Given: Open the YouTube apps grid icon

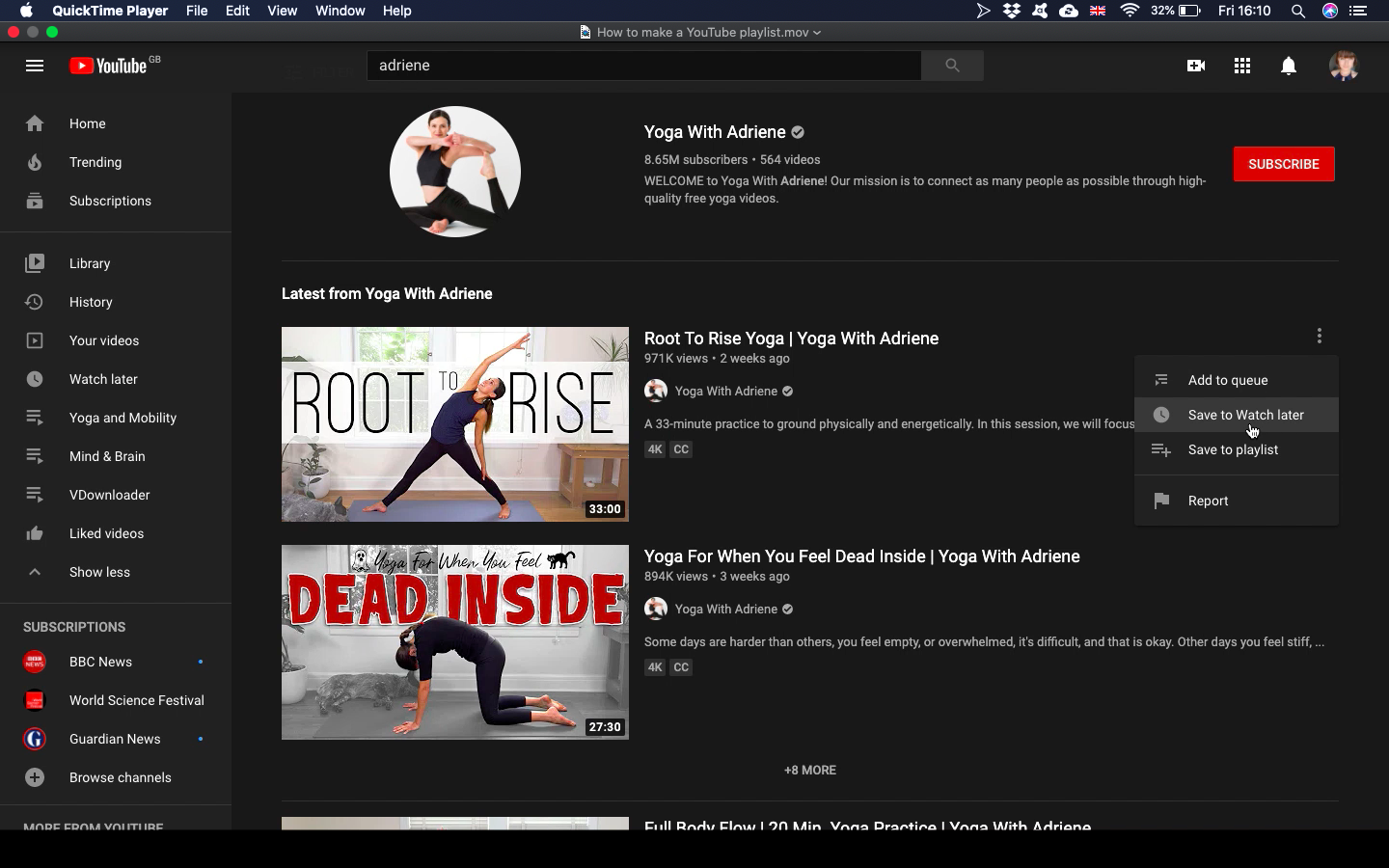Looking at the screenshot, I should [x=1242, y=66].
